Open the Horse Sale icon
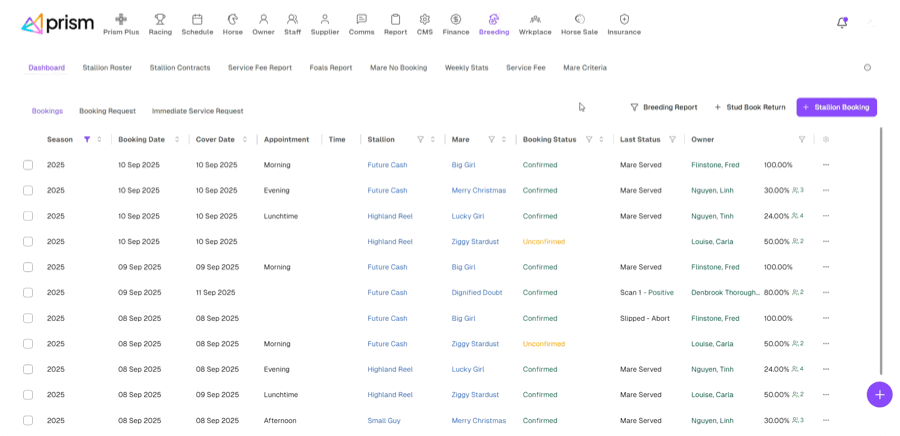This screenshot has height=436, width=900. (x=579, y=19)
